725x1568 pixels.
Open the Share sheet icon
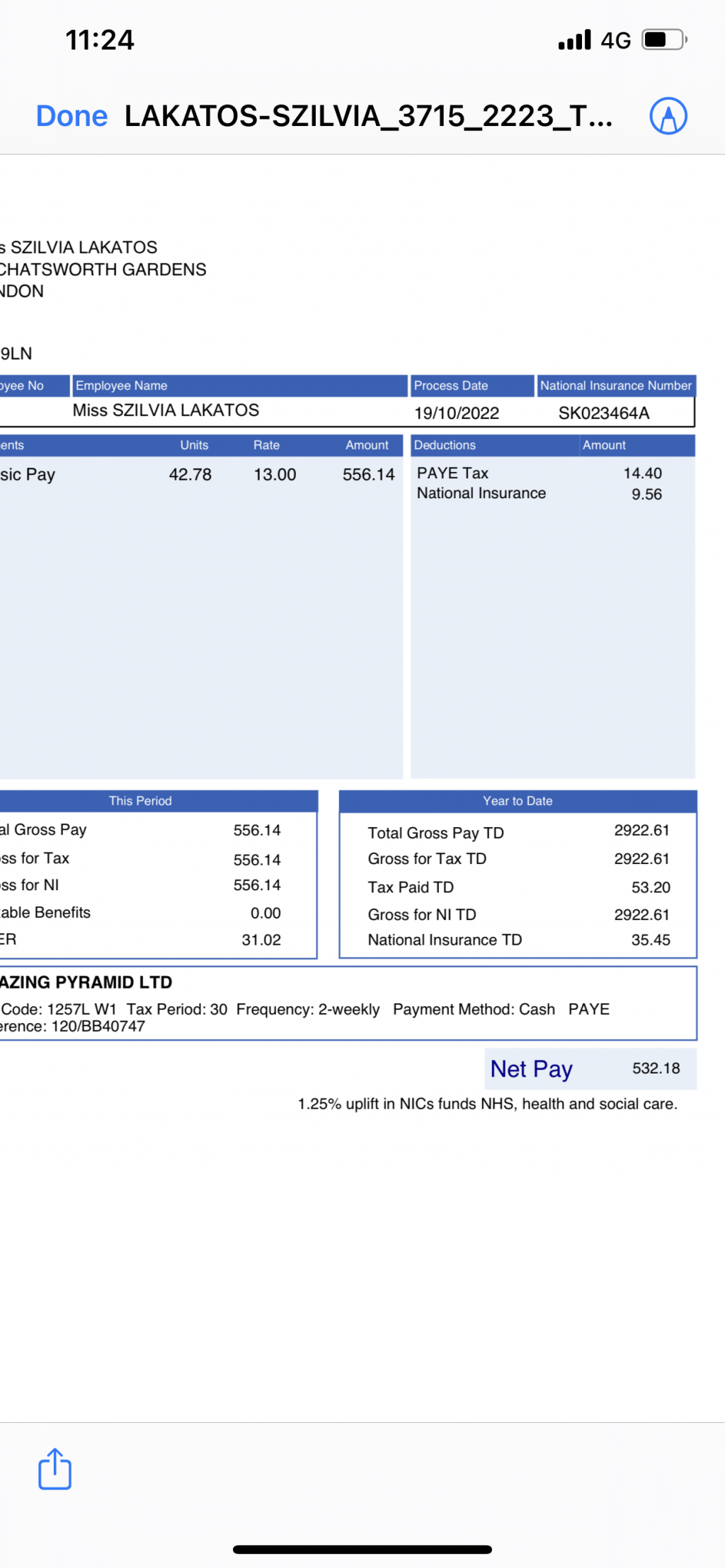(x=55, y=1469)
